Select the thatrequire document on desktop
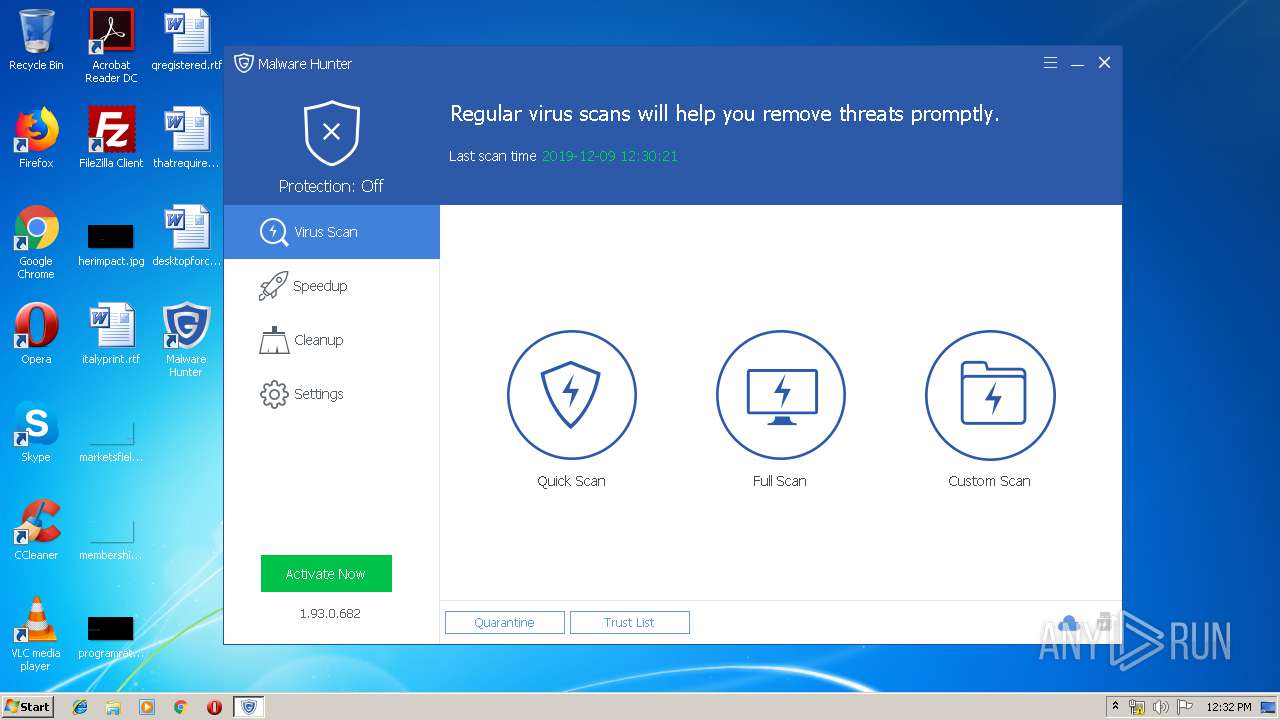The width and height of the screenshot is (1280, 720). [186, 138]
